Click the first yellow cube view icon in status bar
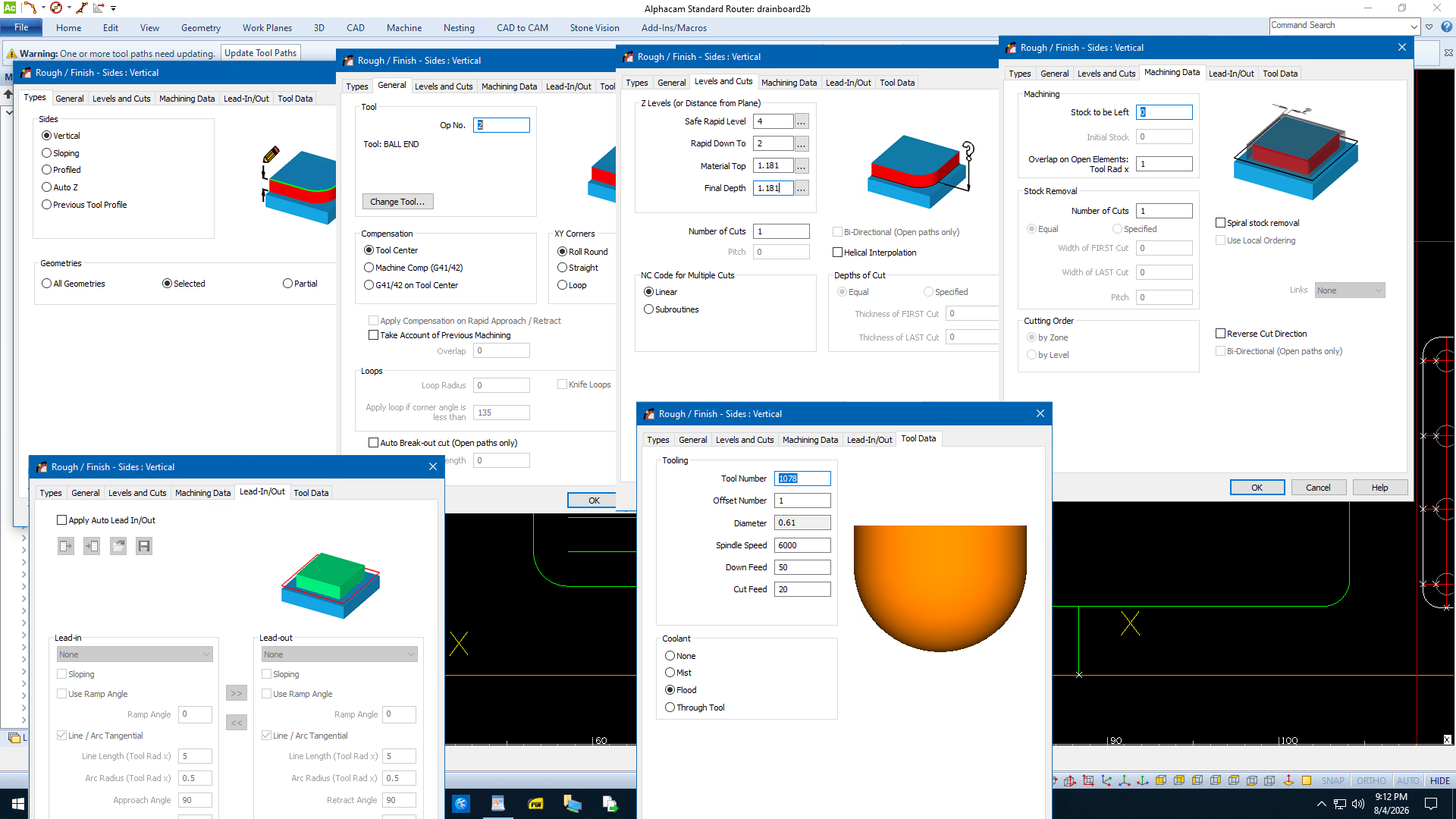 [x=1160, y=780]
